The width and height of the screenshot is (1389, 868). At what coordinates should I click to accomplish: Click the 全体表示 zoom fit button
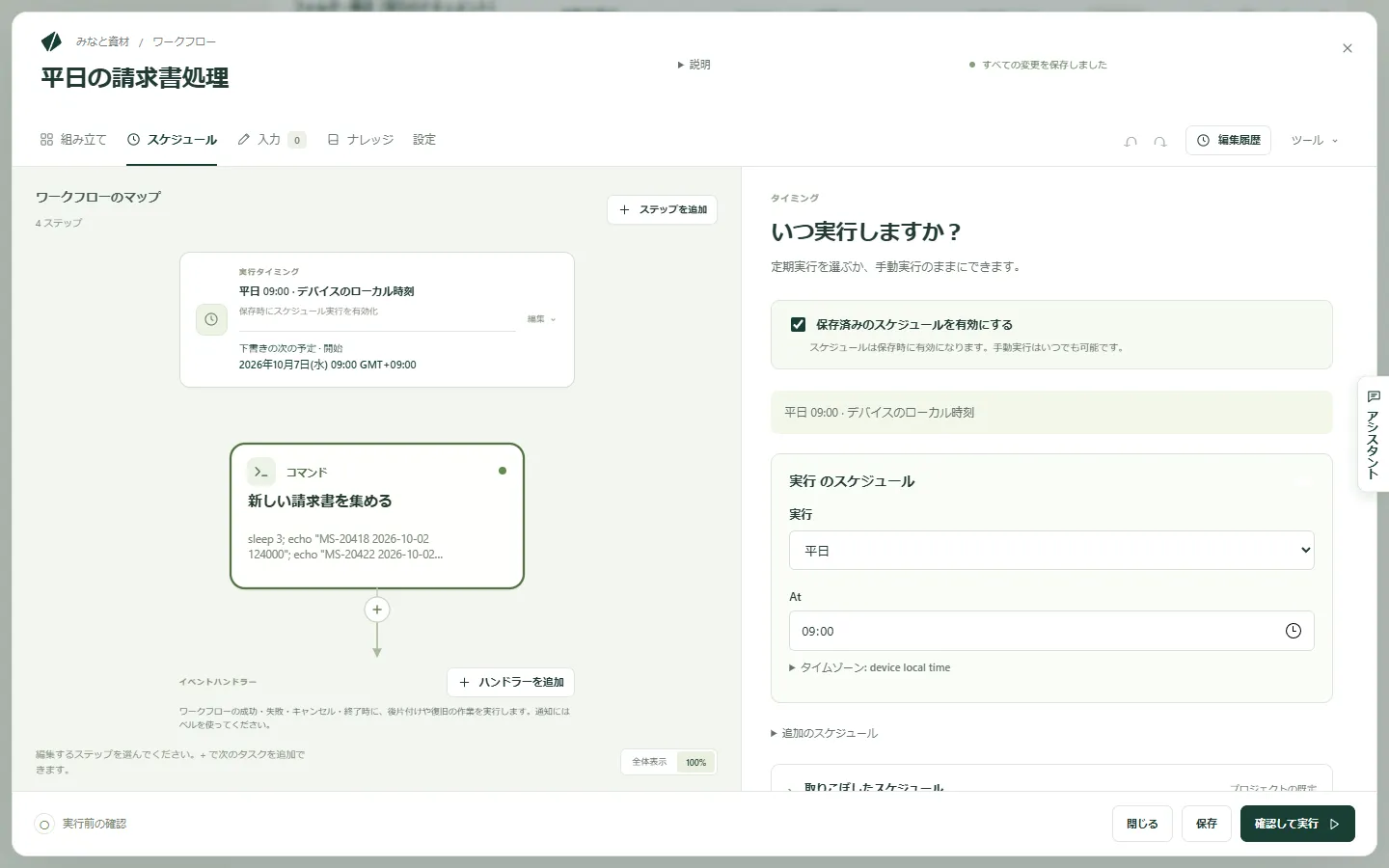pos(649,762)
